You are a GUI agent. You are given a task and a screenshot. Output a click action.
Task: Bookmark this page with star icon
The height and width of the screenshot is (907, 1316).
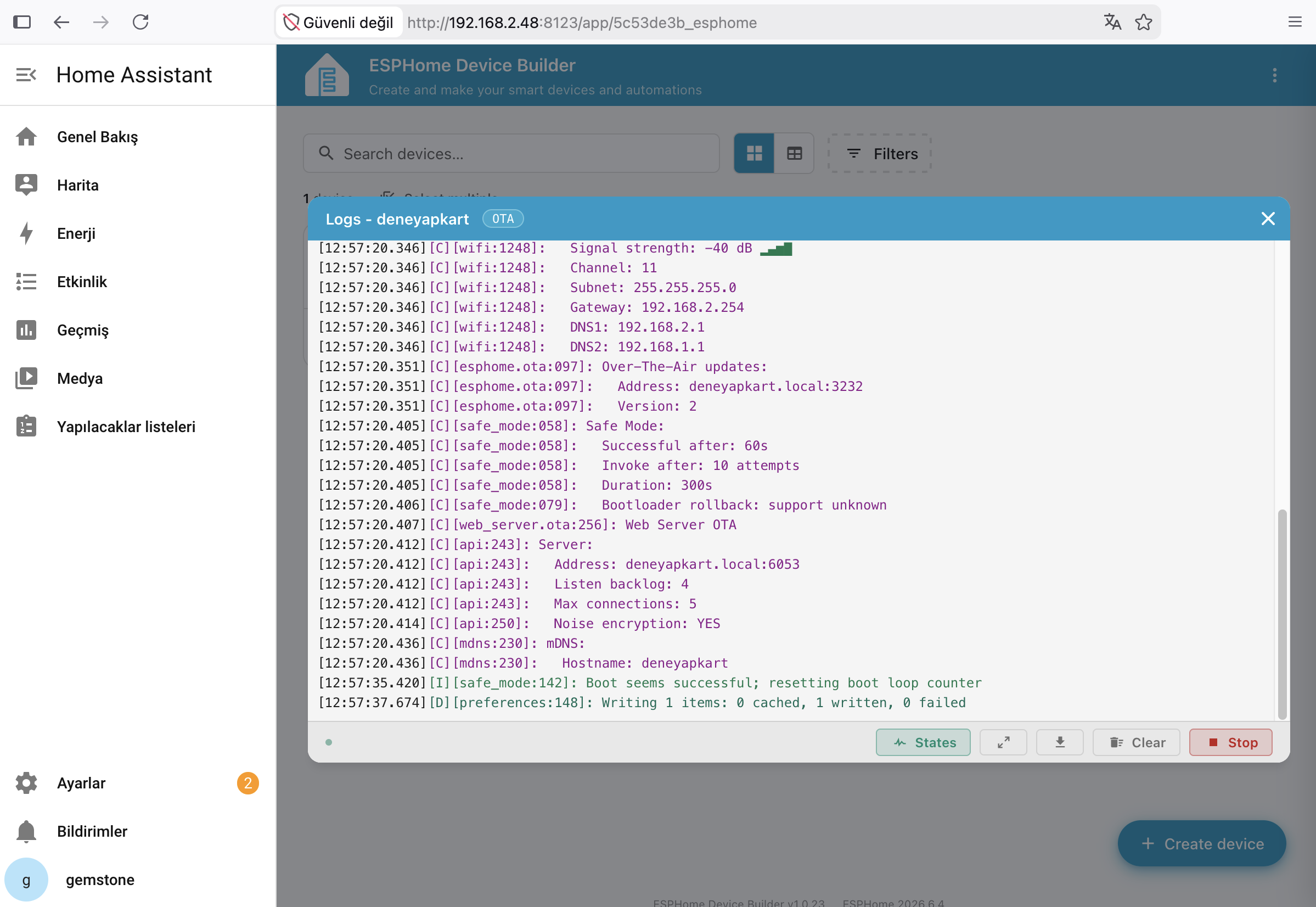[x=1143, y=22]
